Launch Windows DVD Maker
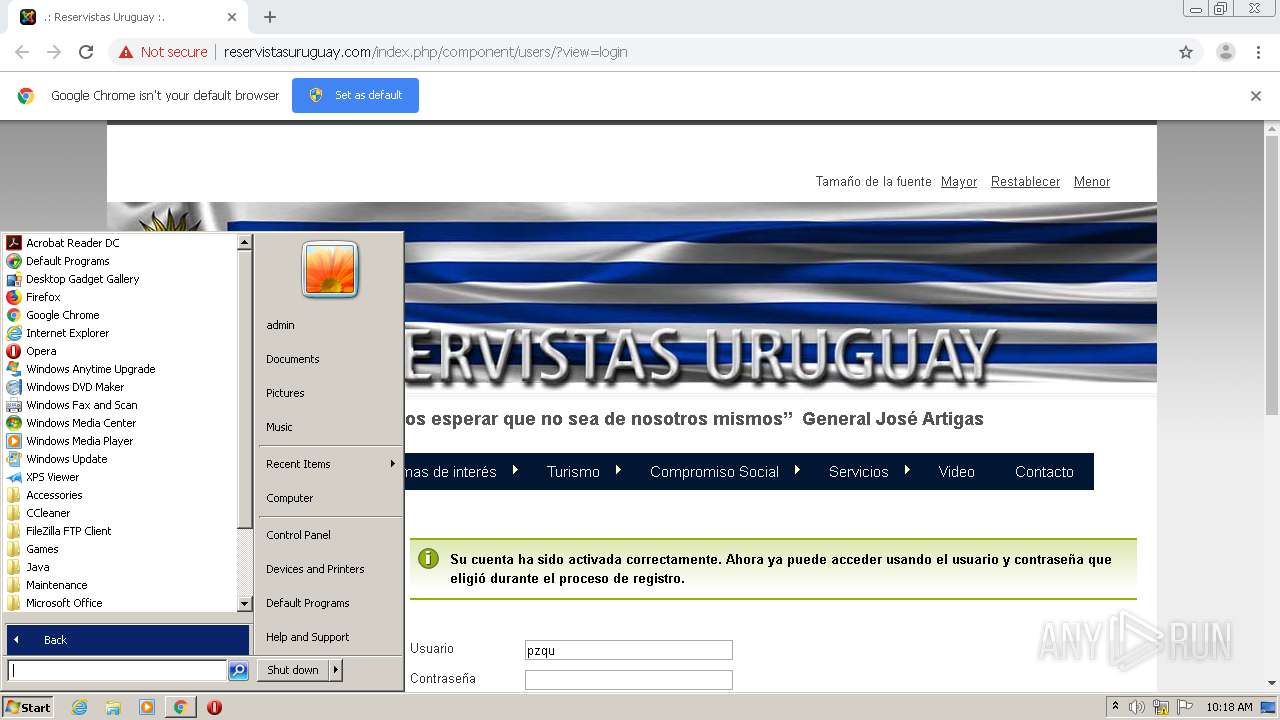Screen dimensions: 1280x720 click(x=75, y=387)
